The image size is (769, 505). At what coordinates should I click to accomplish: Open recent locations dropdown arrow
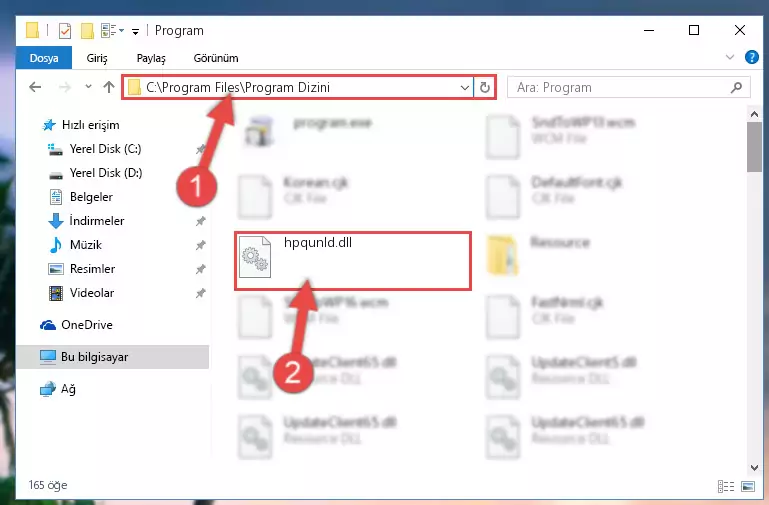(88, 87)
